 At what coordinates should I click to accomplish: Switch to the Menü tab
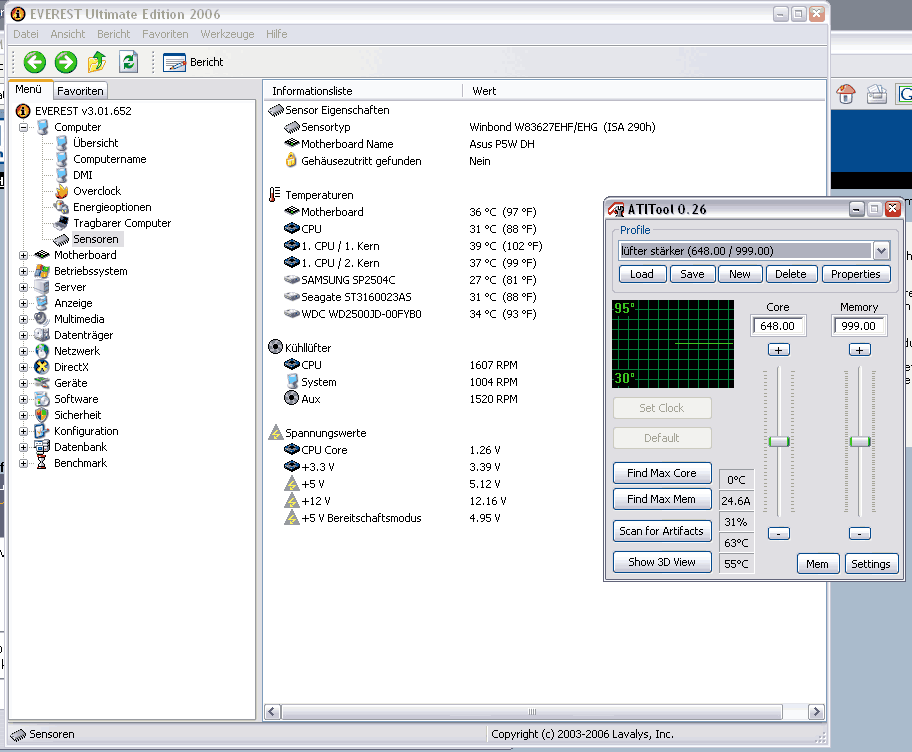(28, 90)
